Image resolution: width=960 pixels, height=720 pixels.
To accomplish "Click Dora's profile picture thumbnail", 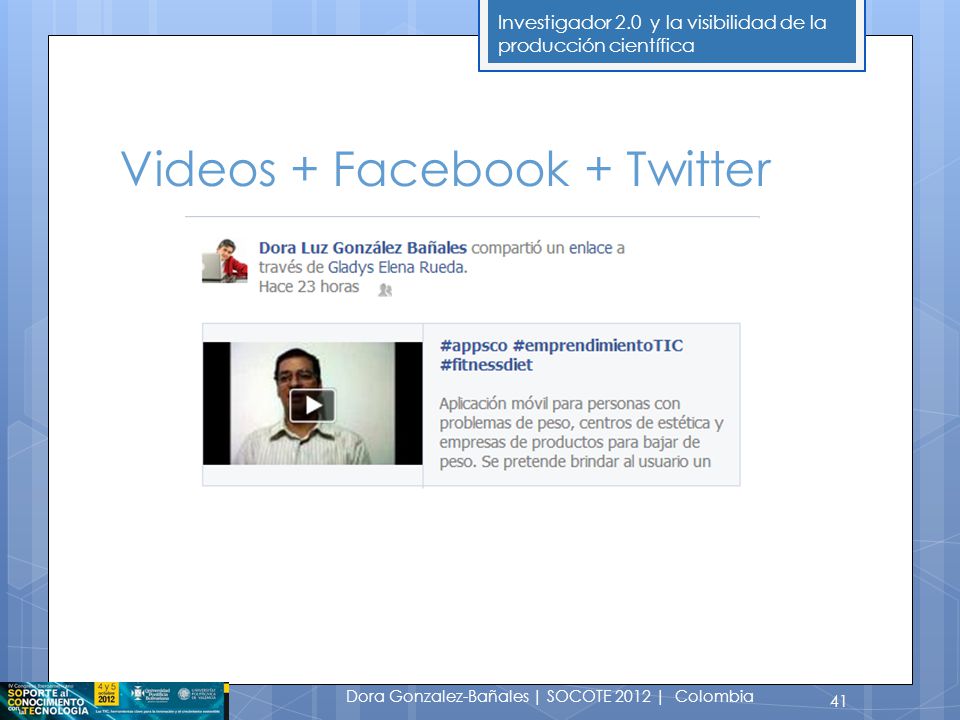I will [225, 261].
